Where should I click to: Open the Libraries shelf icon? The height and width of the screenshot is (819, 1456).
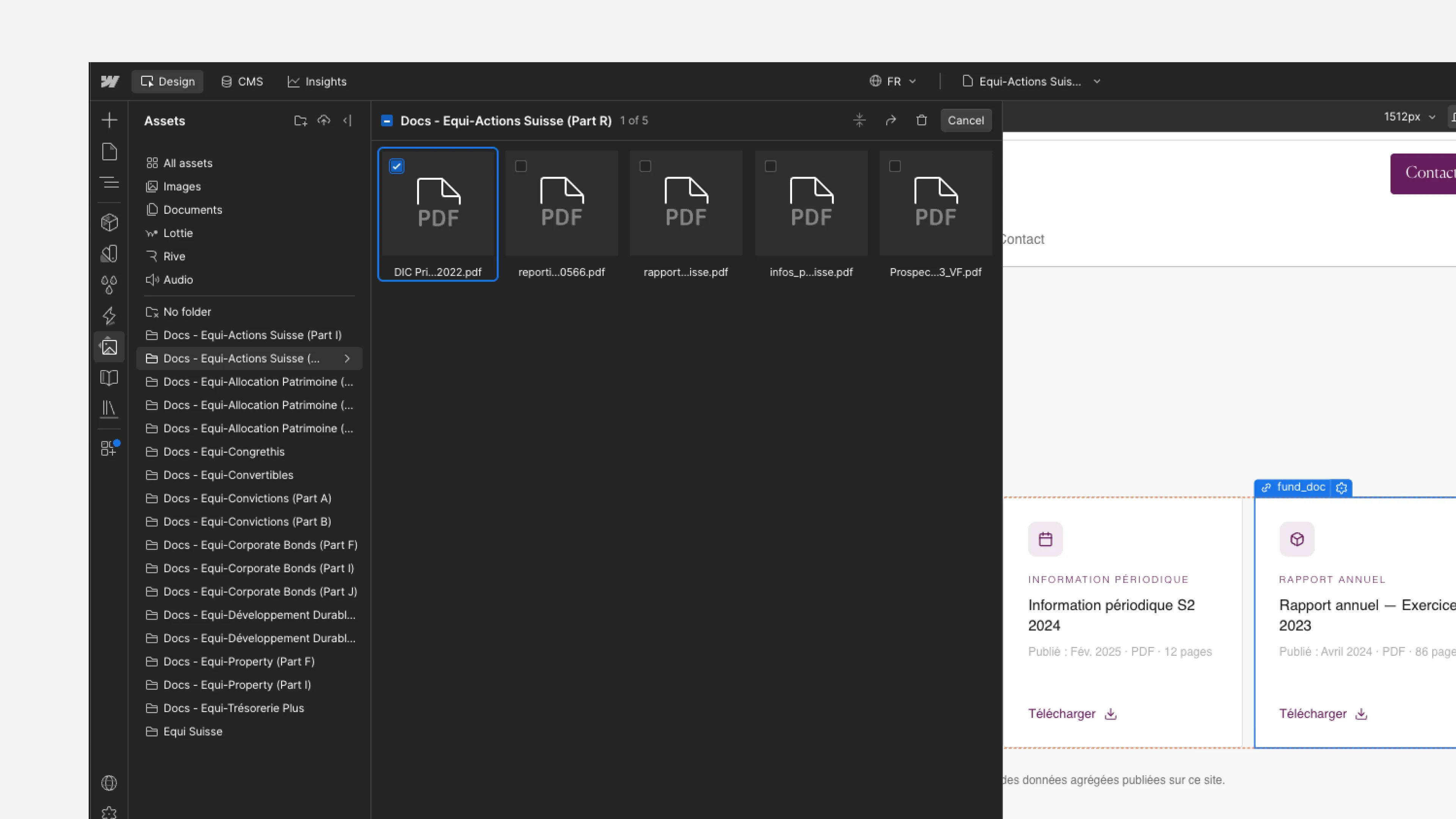coord(109,409)
